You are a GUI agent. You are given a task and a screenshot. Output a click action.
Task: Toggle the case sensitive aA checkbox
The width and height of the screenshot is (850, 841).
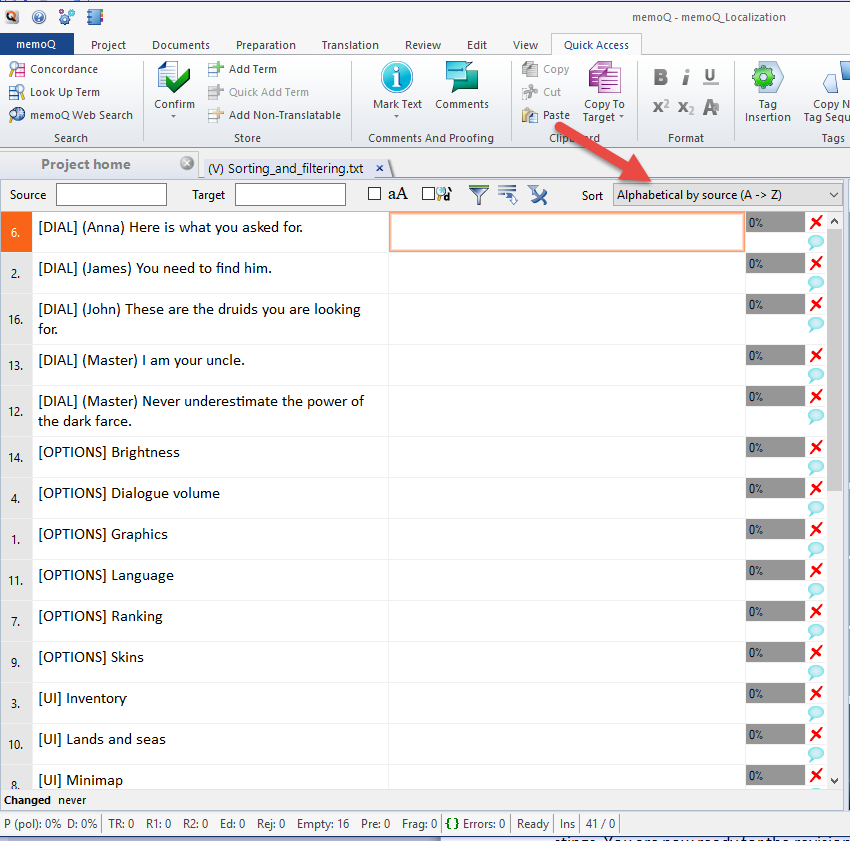[374, 194]
